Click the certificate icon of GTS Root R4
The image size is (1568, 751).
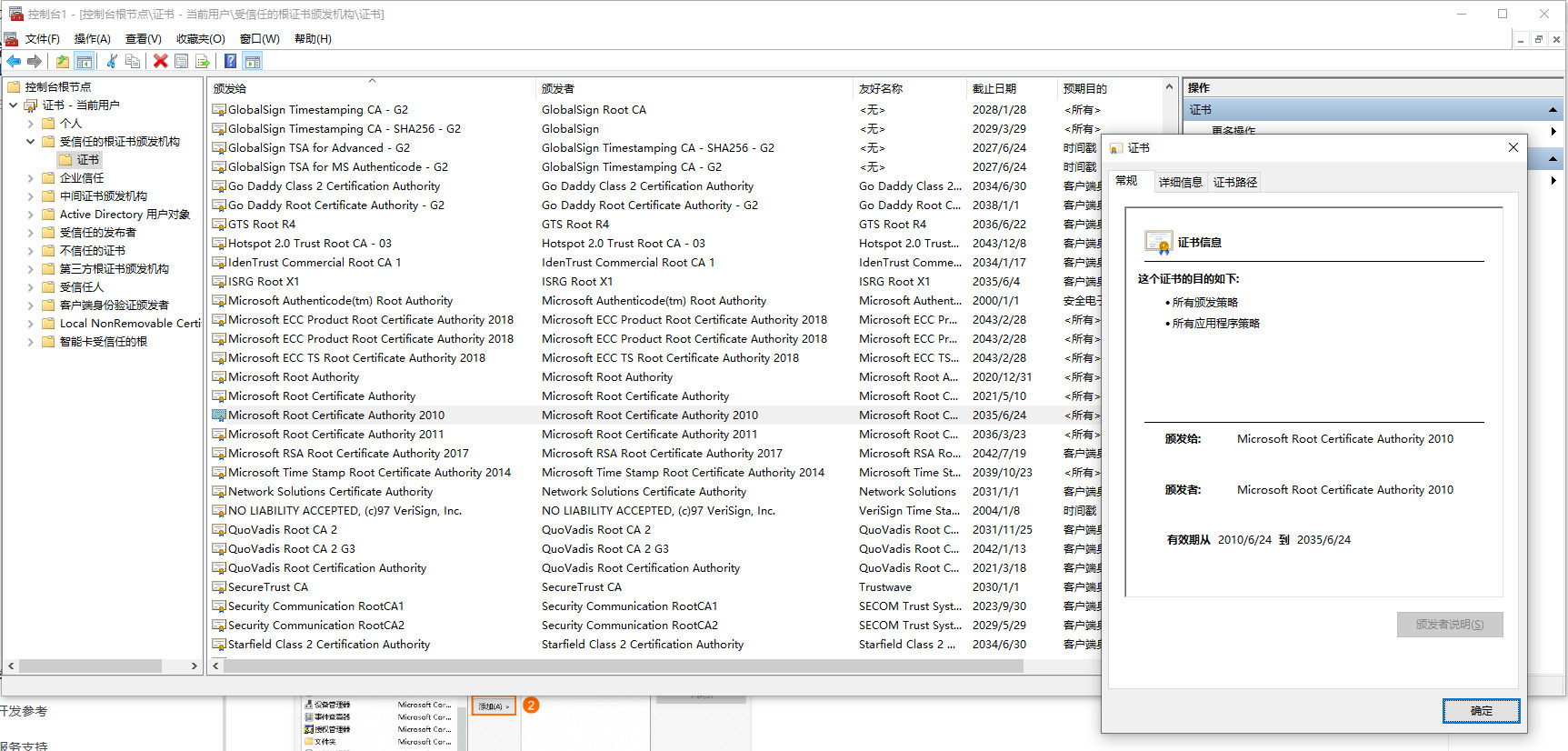pyautogui.click(x=219, y=225)
